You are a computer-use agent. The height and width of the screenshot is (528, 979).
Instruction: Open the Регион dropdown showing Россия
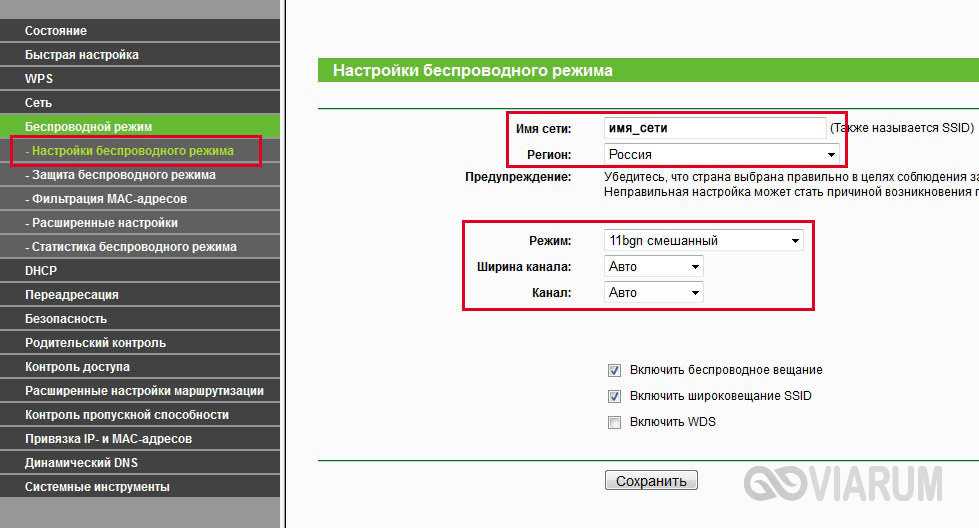click(x=722, y=155)
